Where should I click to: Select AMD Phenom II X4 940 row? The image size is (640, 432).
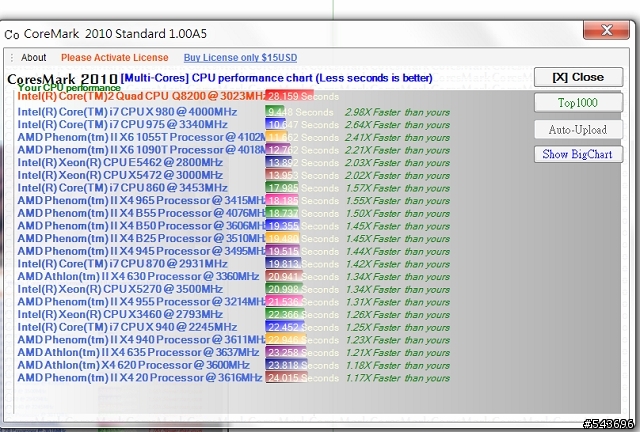(x=141, y=340)
